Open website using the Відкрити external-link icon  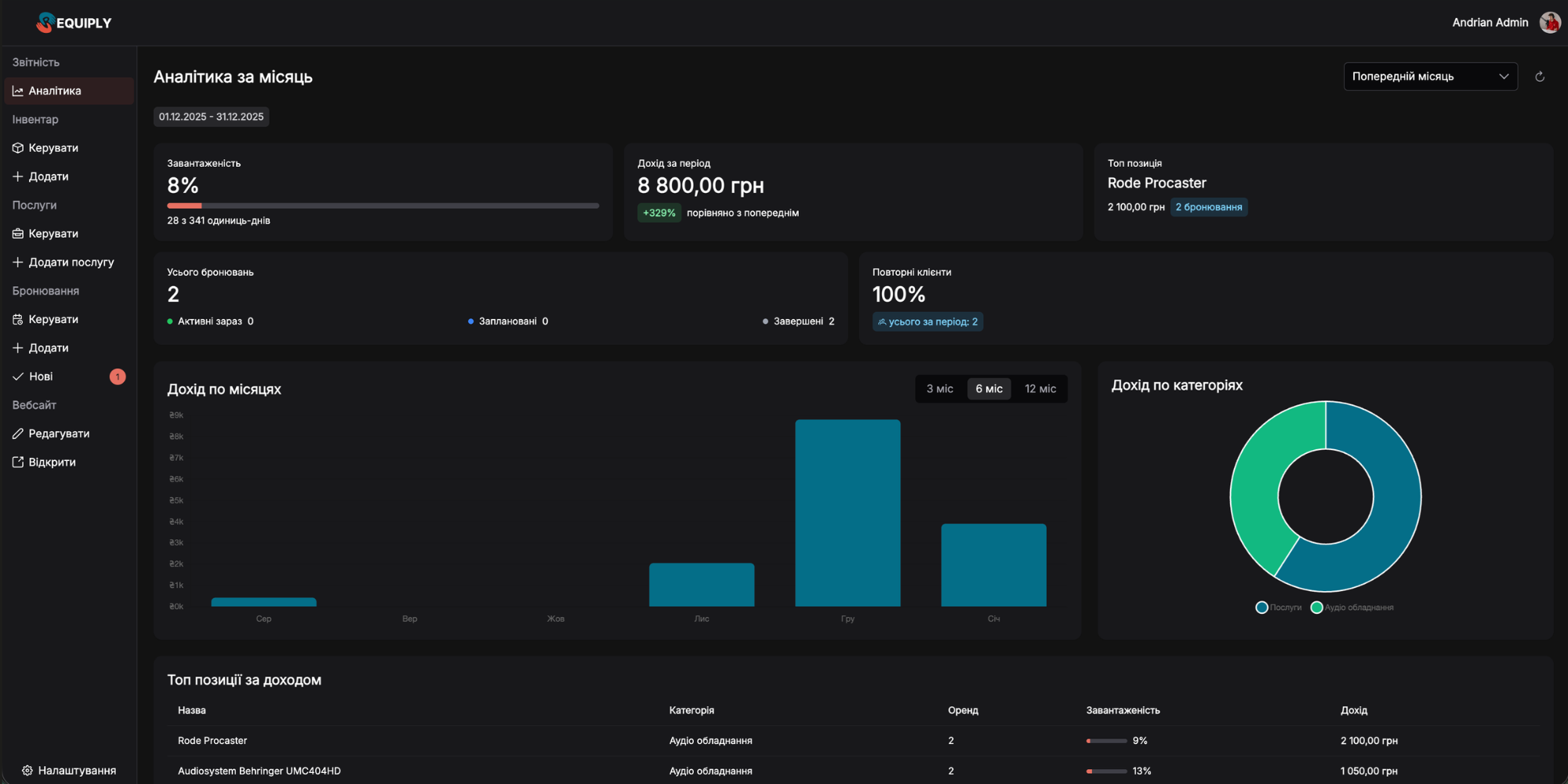(x=17, y=461)
